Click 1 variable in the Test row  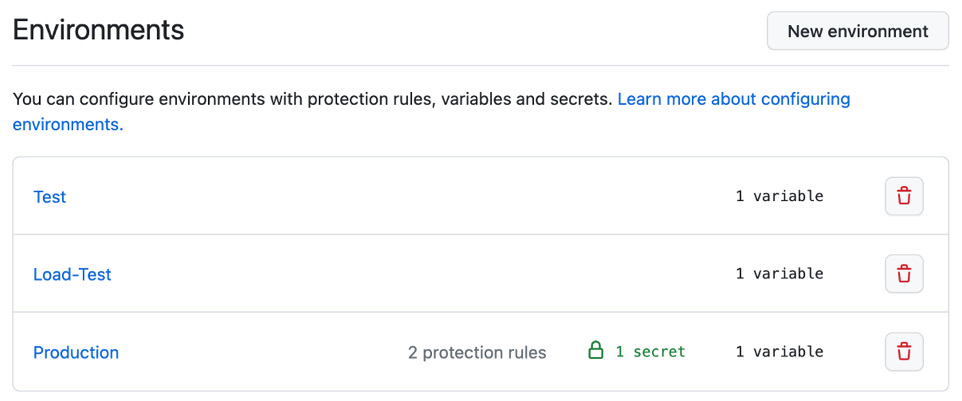point(779,196)
